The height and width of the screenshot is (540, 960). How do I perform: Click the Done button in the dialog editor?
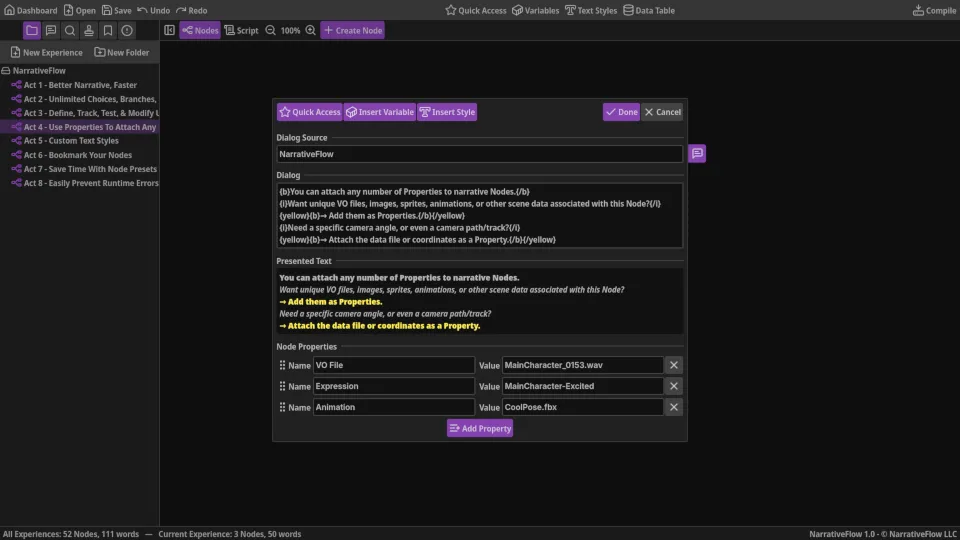pos(621,112)
